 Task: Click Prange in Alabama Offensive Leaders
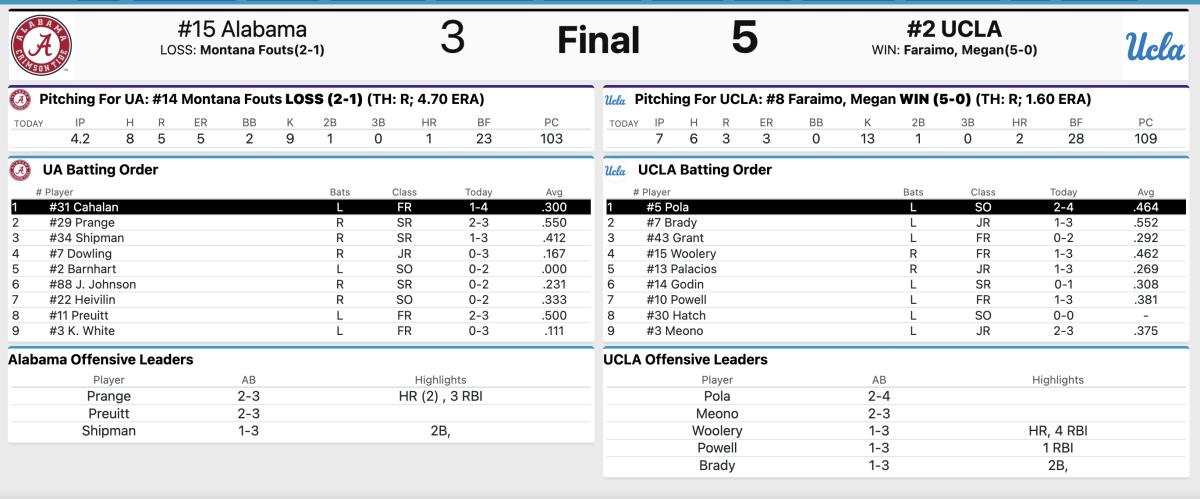tap(109, 396)
